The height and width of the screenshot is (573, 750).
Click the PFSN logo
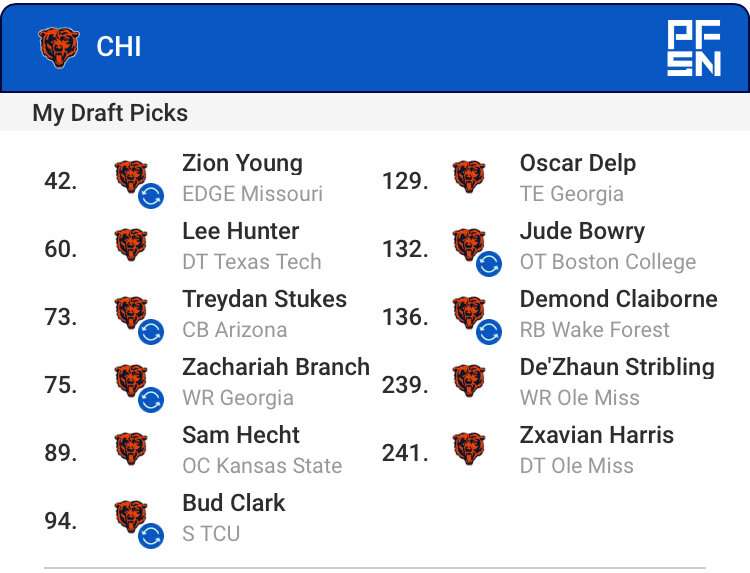click(x=693, y=47)
